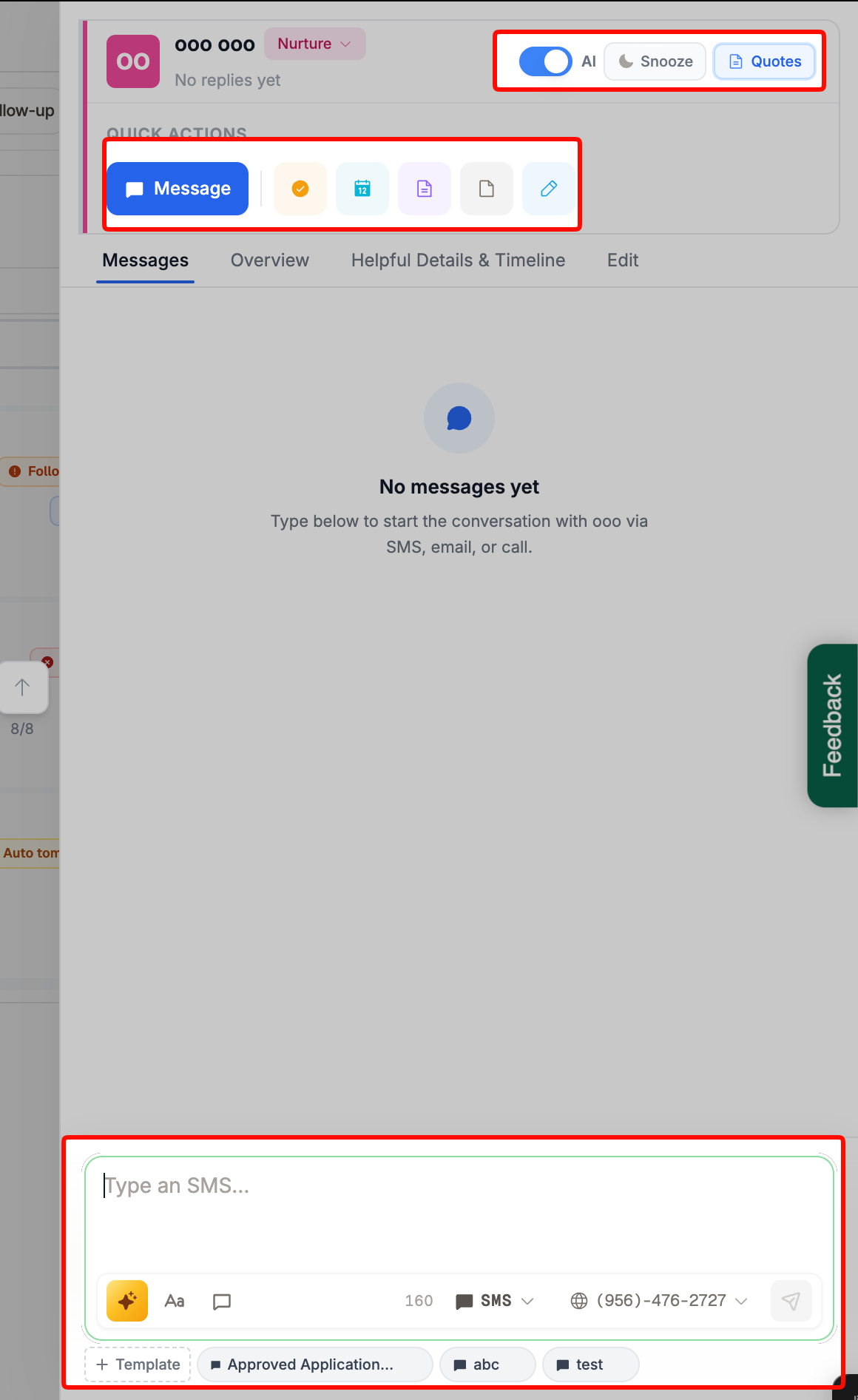Click the yellow AI sparkle icon
This screenshot has width=858, height=1400.
(x=127, y=1301)
